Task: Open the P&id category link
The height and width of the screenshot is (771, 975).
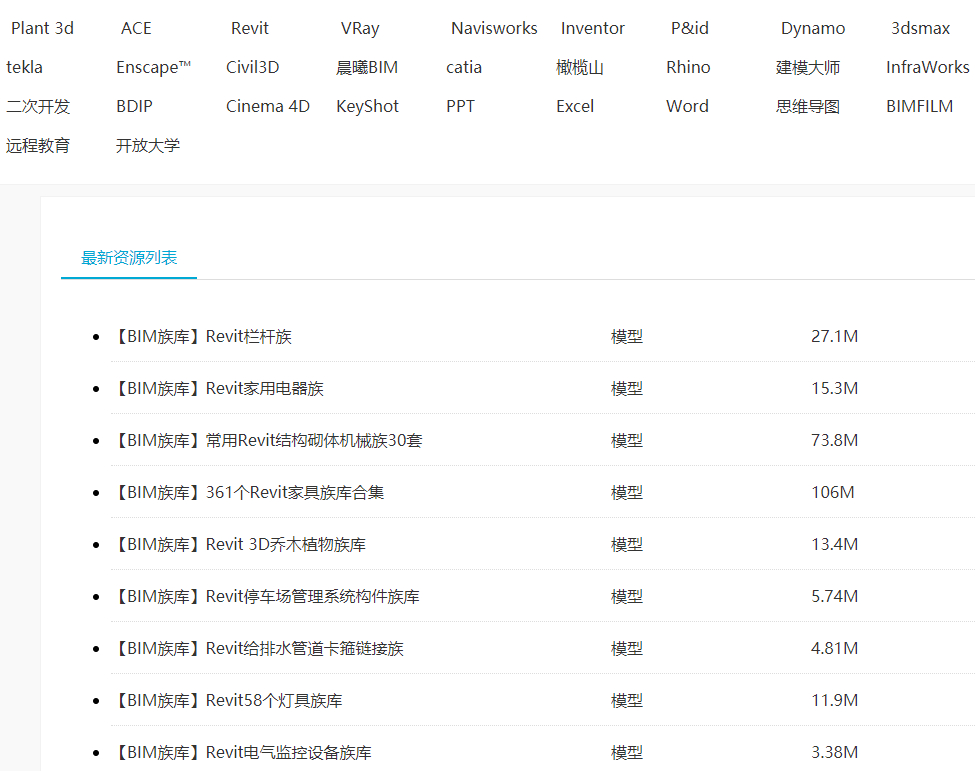Action: [x=690, y=28]
